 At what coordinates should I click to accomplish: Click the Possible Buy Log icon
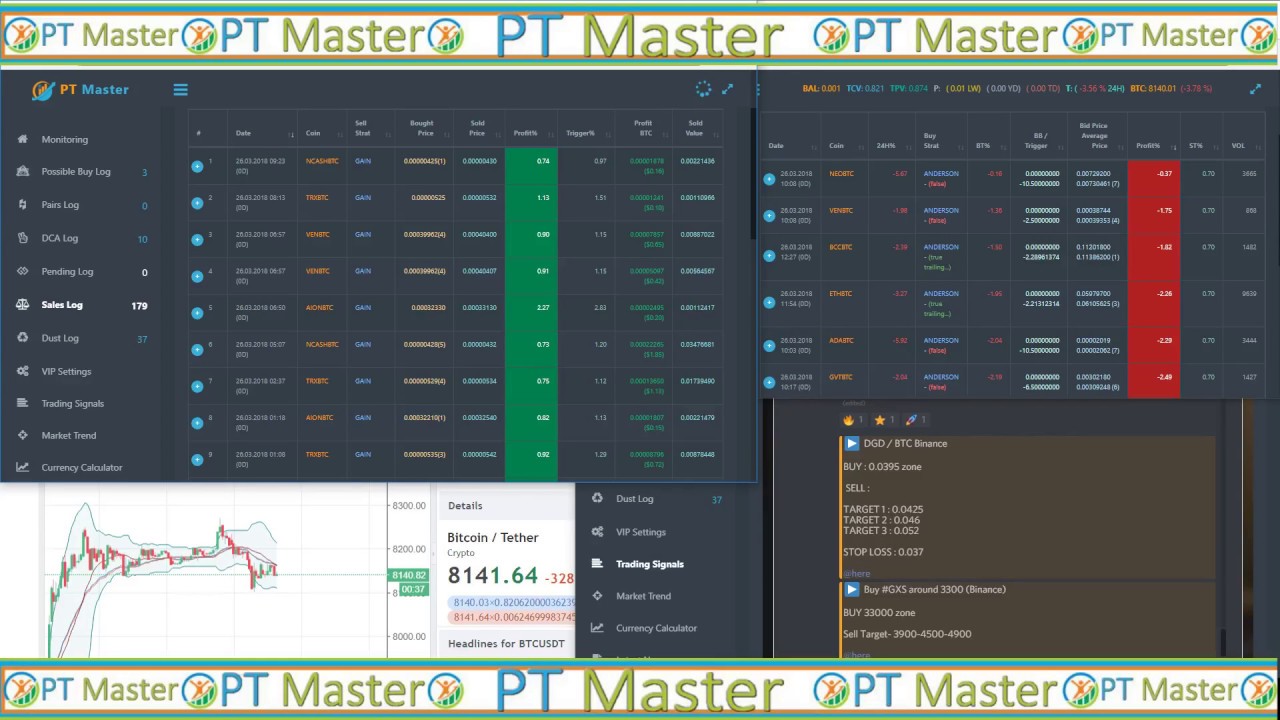(22, 171)
